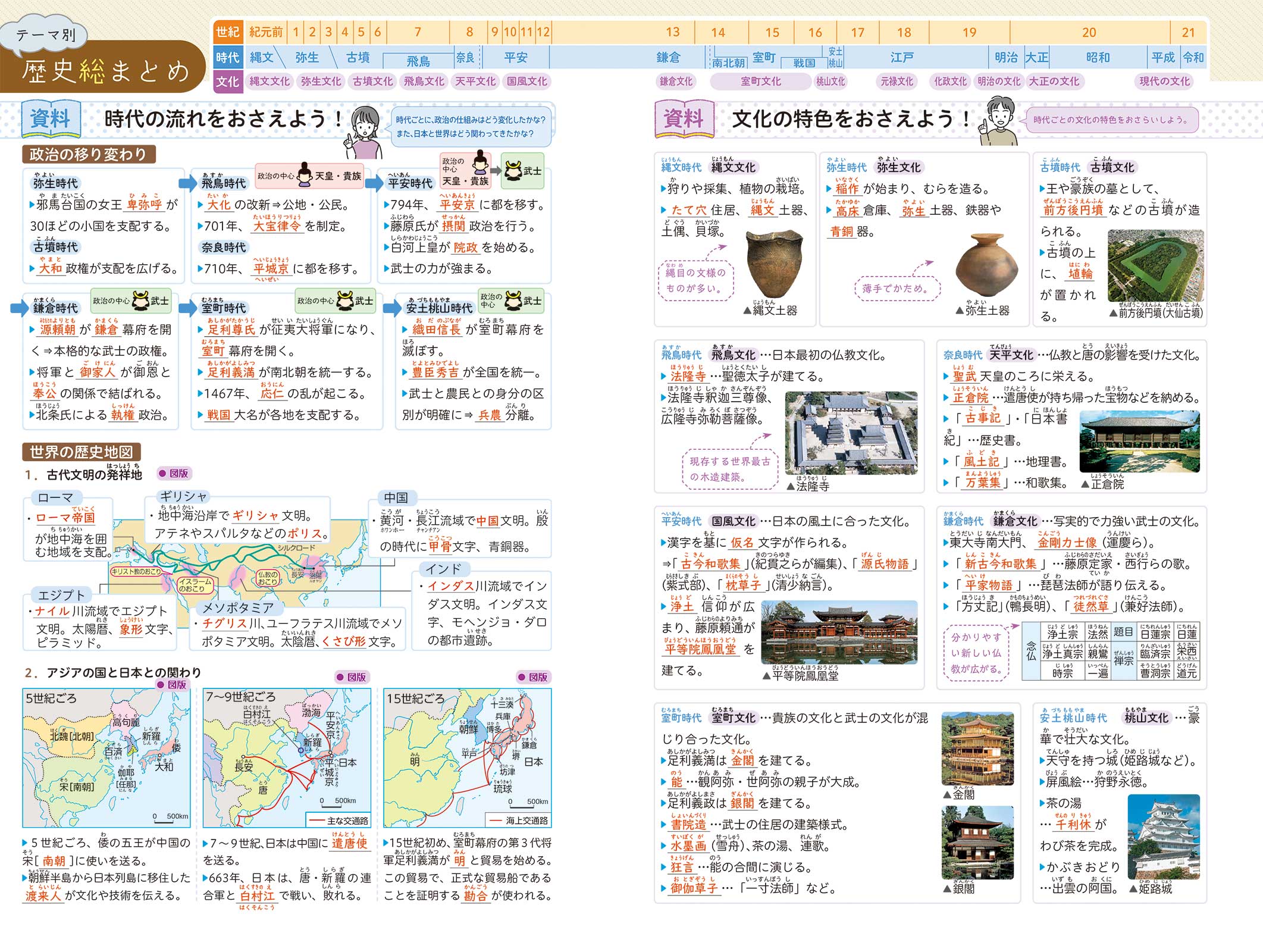Open the 15世紀ごろ map

[468, 758]
